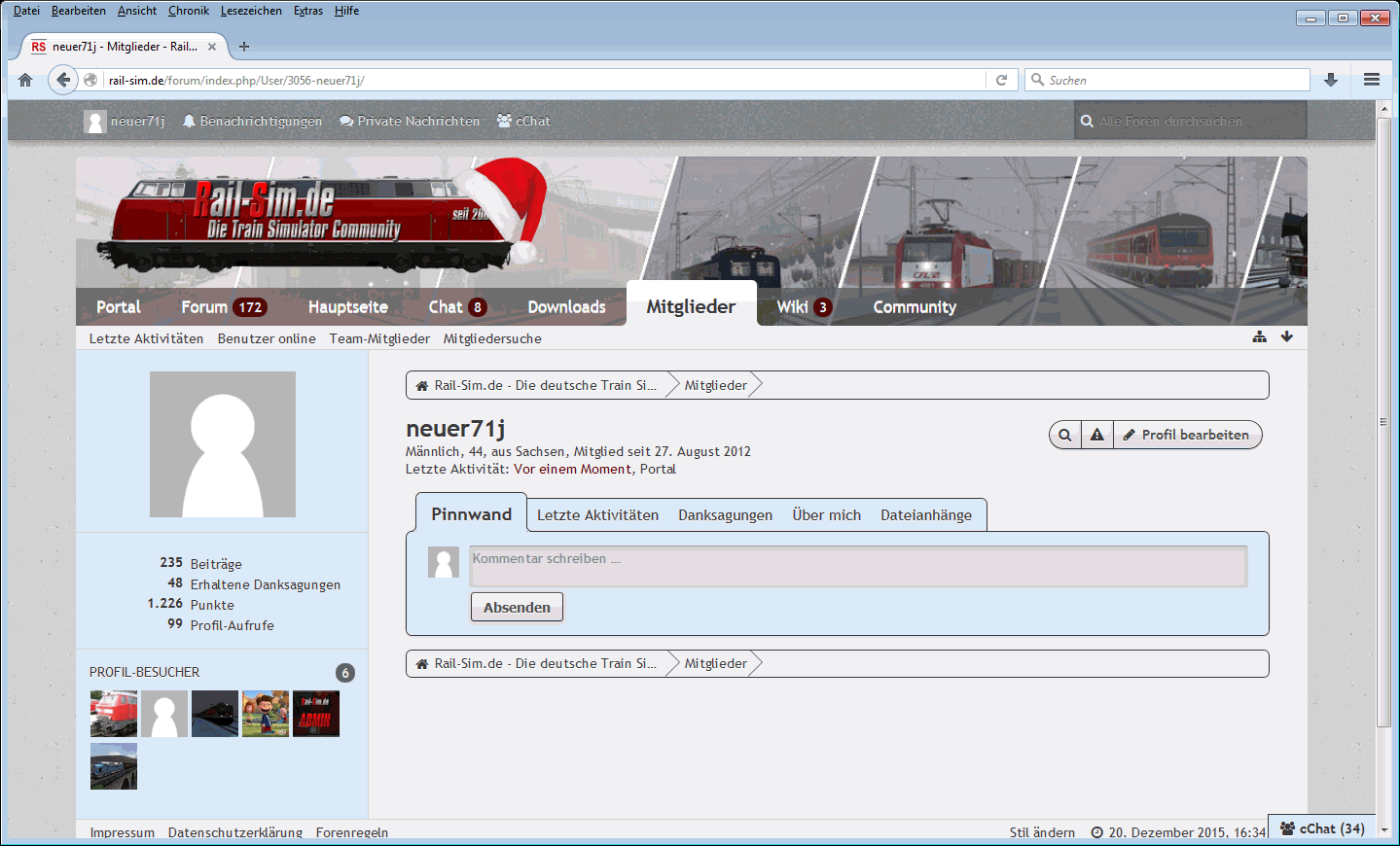Open the red train visitor avatar
This screenshot has width=1400, height=846.
click(114, 714)
